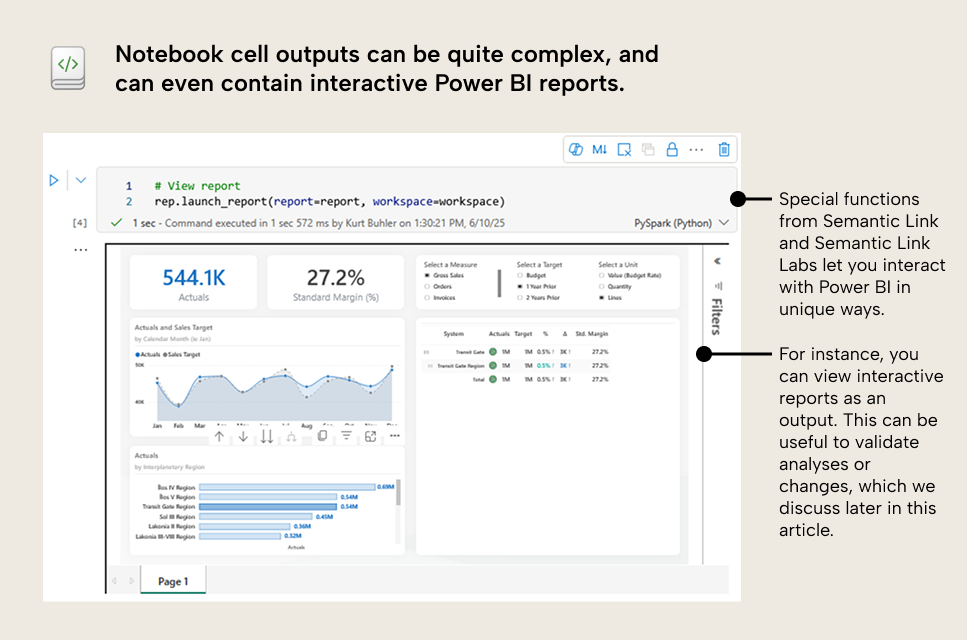Run the notebook cell

53,180
